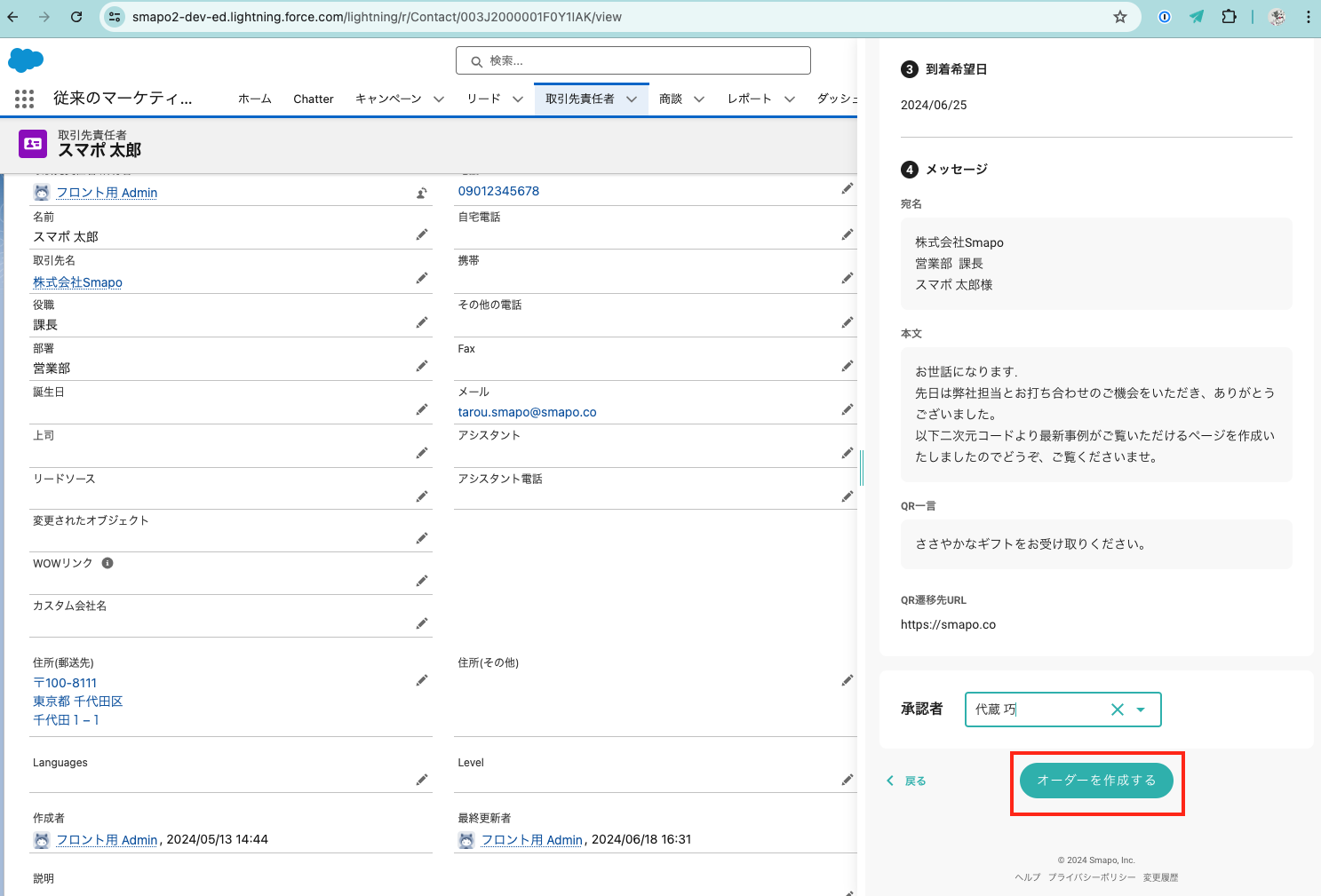Show WOWリンク info tooltip icon

(107, 563)
